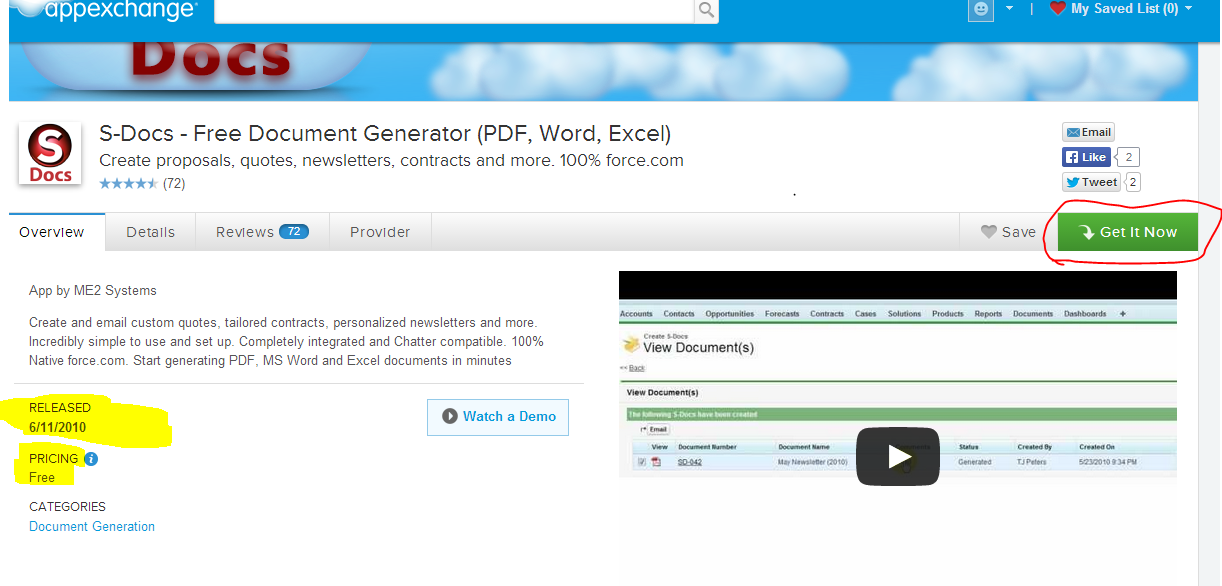
Task: Click the Save heart button
Action: (1008, 232)
